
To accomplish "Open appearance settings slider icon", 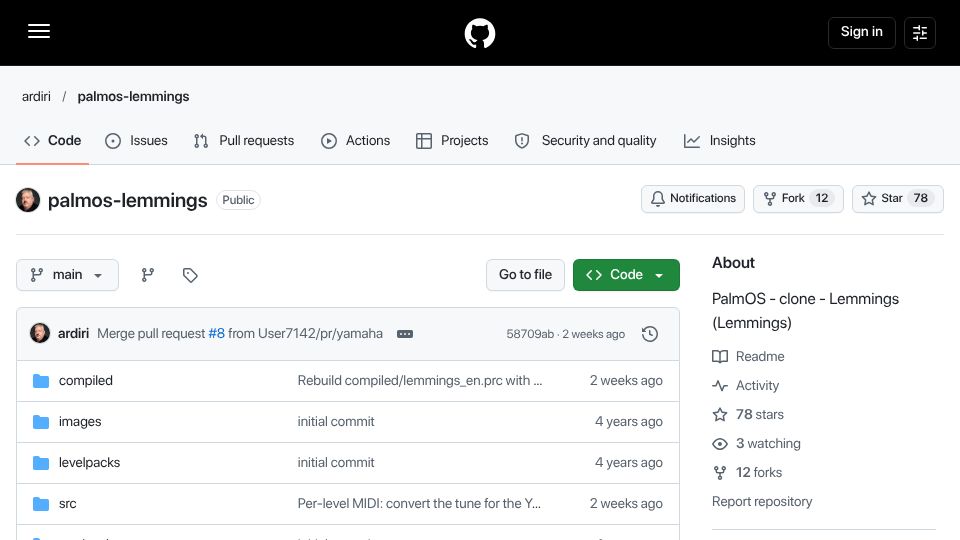I will (920, 33).
